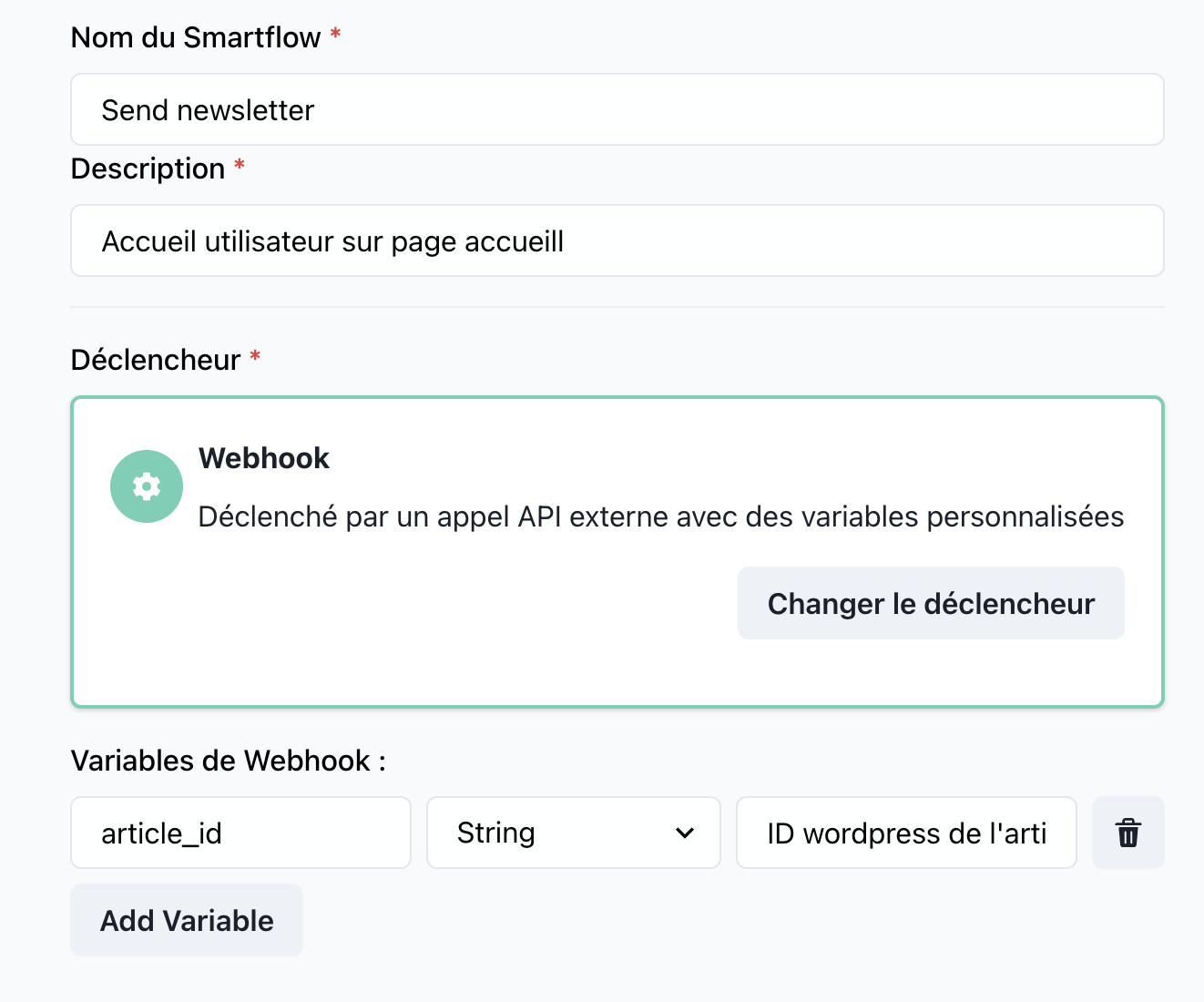
Task: Click the green Webhook gear icon
Action: [147, 486]
